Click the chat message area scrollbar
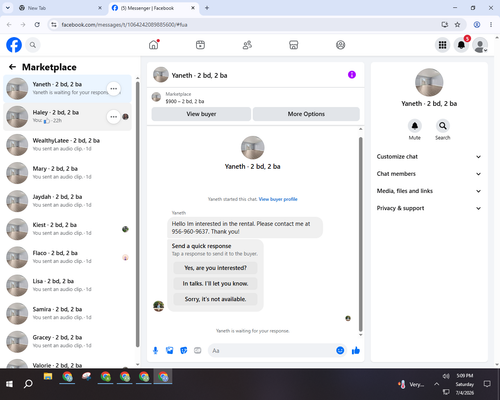The width and height of the screenshot is (500, 400). [x=360, y=233]
